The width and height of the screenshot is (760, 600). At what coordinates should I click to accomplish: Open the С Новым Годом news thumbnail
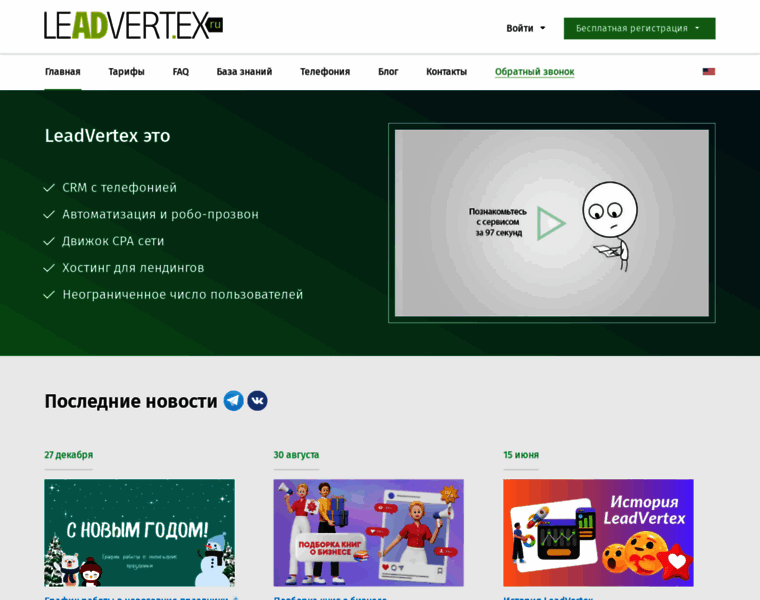click(x=140, y=533)
